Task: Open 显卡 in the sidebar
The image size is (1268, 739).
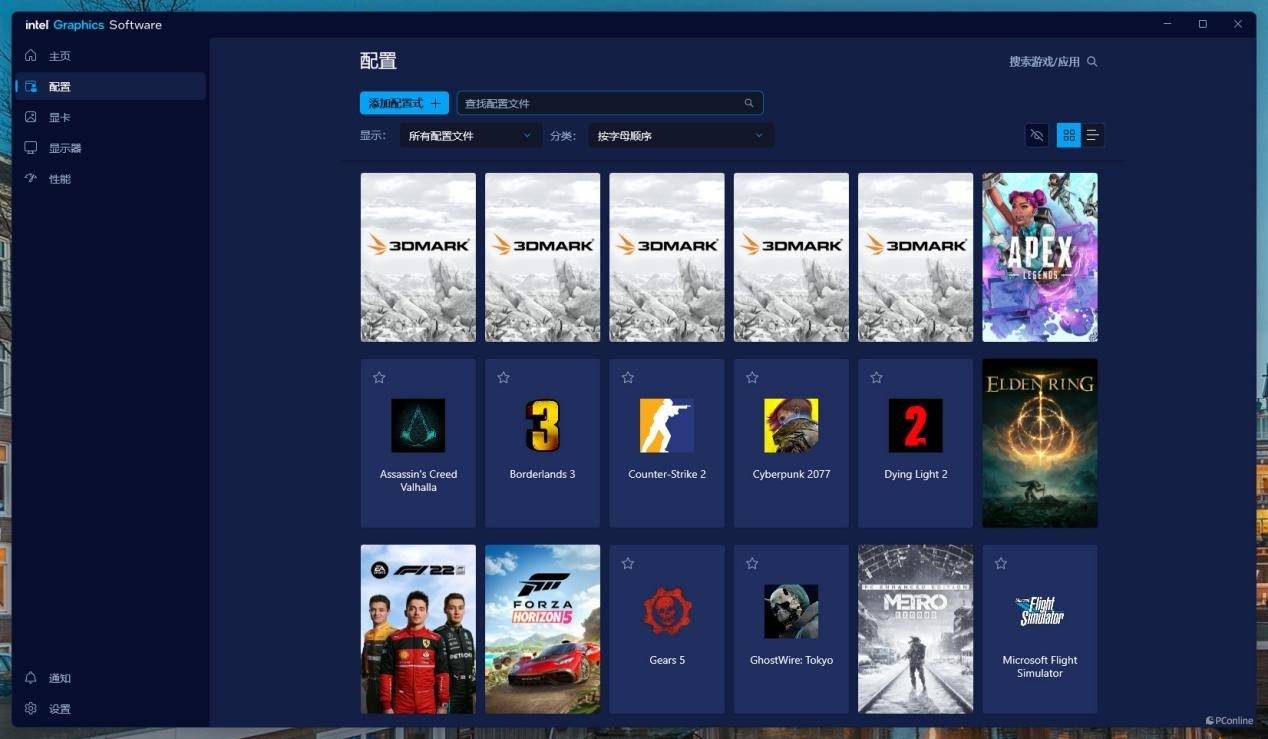Action: [60, 118]
